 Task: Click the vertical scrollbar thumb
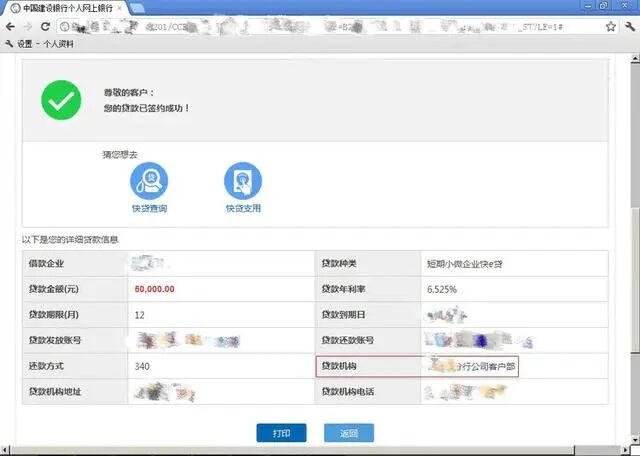click(x=636, y=280)
